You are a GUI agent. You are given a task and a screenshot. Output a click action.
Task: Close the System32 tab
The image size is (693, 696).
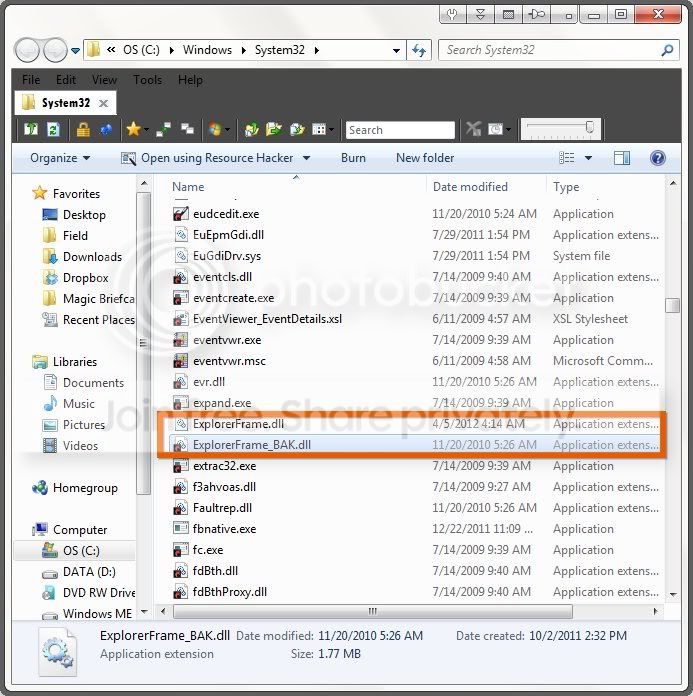coord(103,103)
